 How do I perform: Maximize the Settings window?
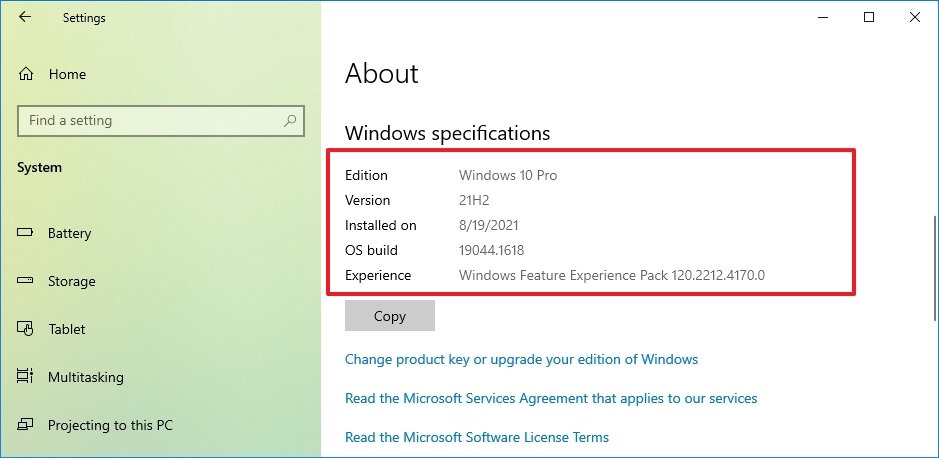[x=869, y=17]
